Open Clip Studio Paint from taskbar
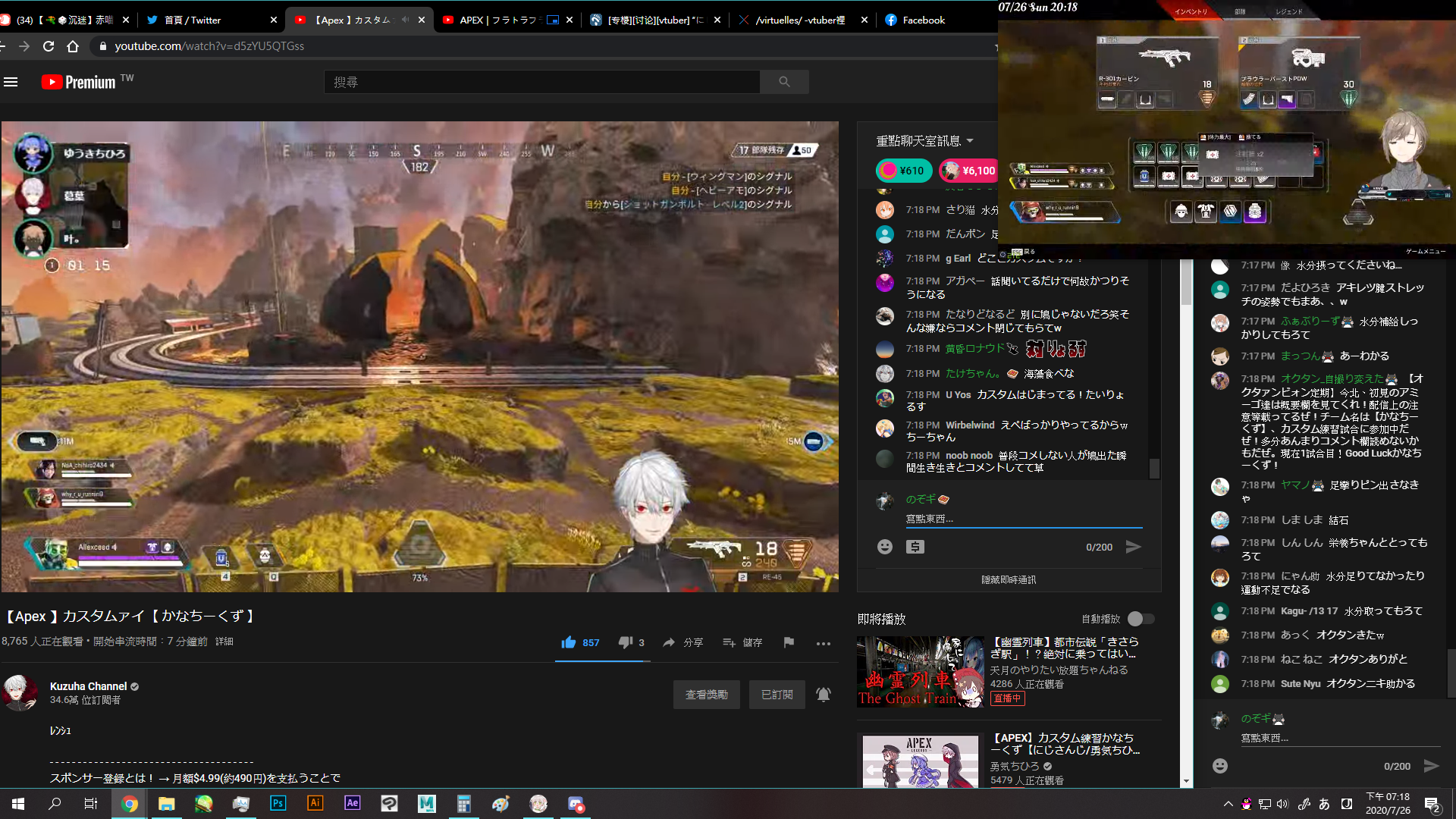The width and height of the screenshot is (1456, 819). [x=389, y=803]
